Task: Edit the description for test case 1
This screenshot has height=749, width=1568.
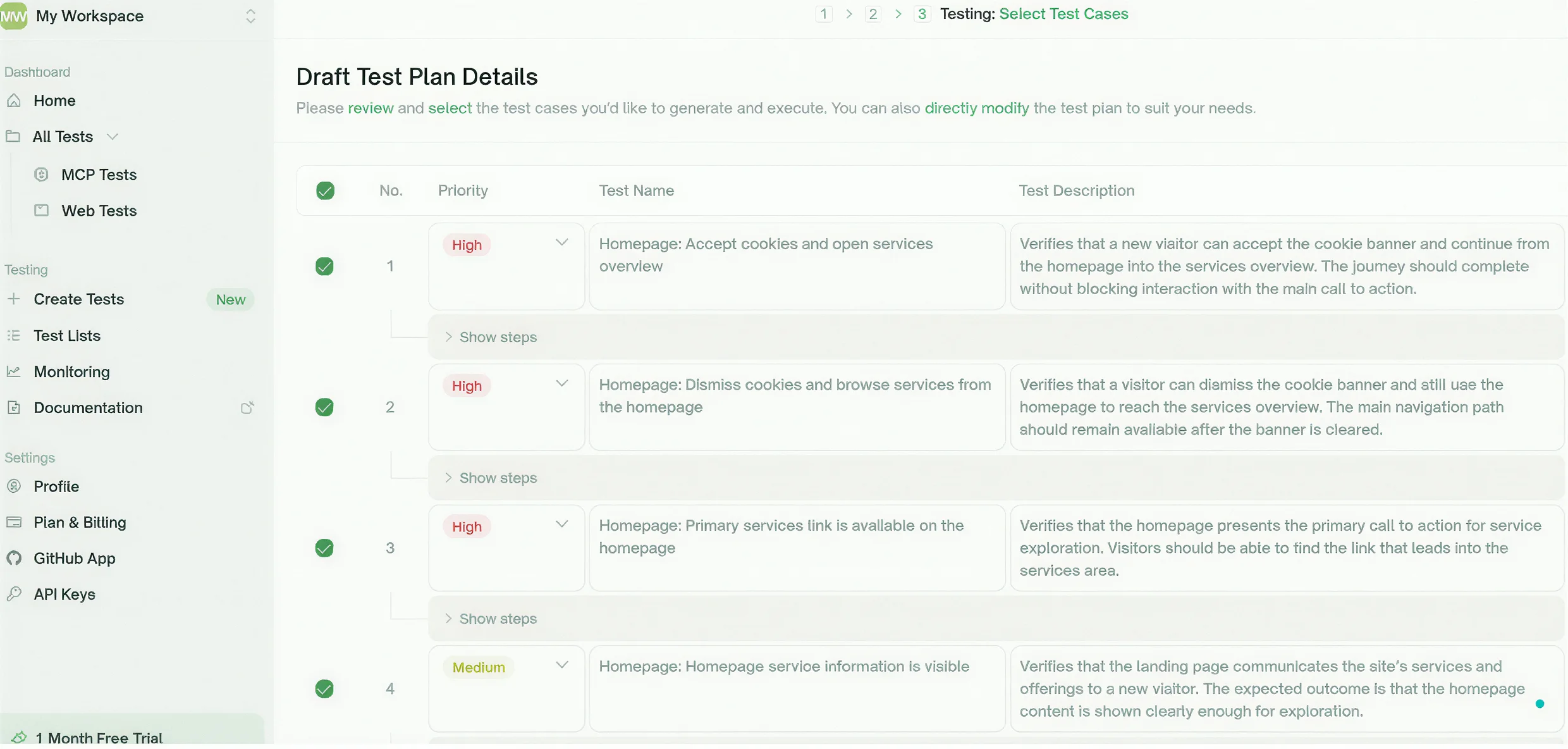Action: point(1287,266)
